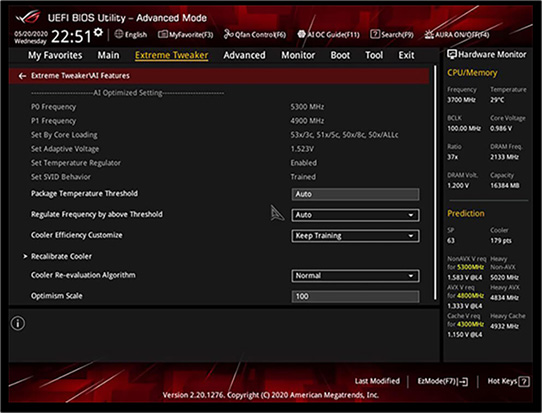Select the Package Temperature Threshold label

pyautogui.click(x=84, y=194)
